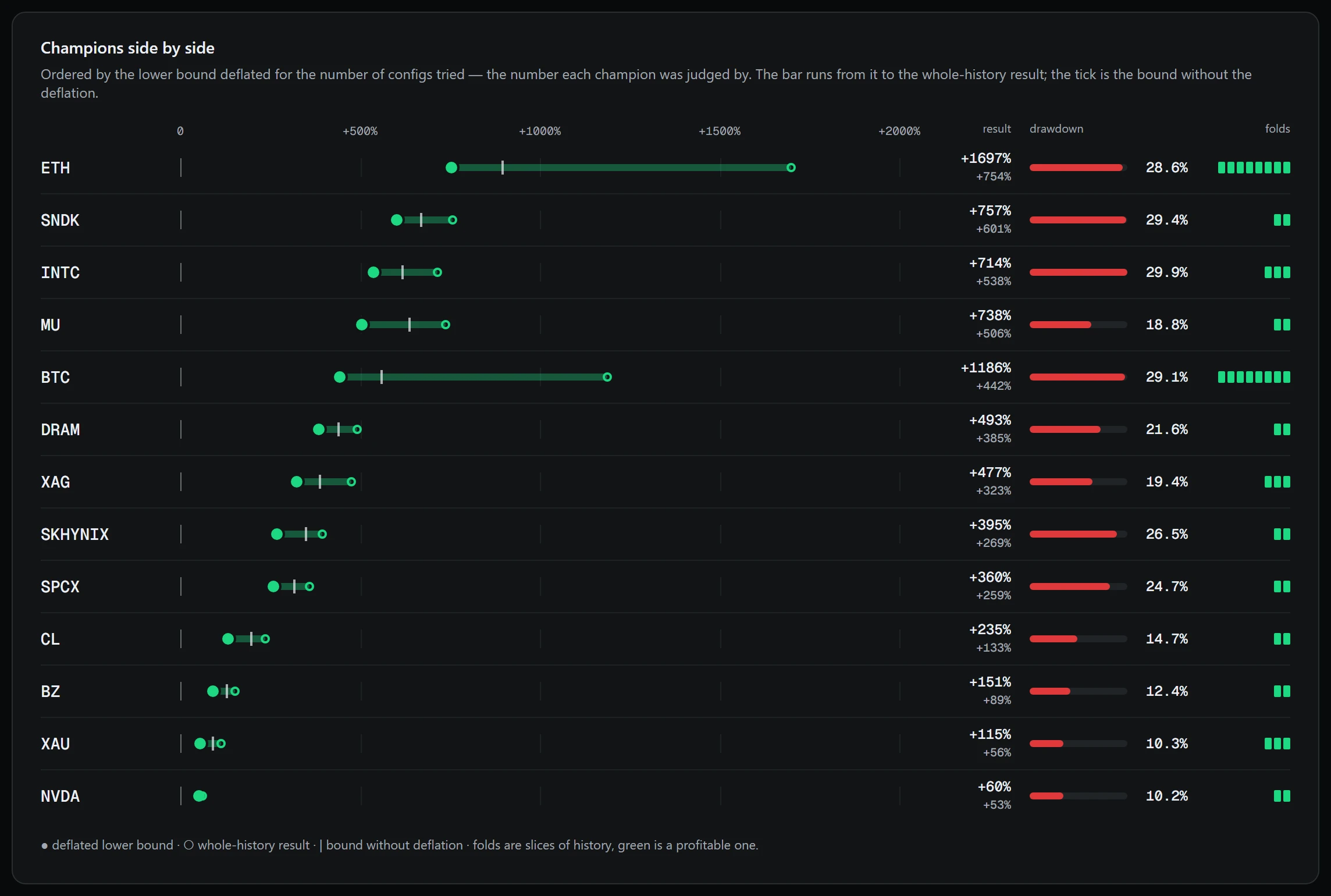Screen dimensions: 1331x896
Task: Click the BTC green folds indicator
Action: tap(1254, 377)
